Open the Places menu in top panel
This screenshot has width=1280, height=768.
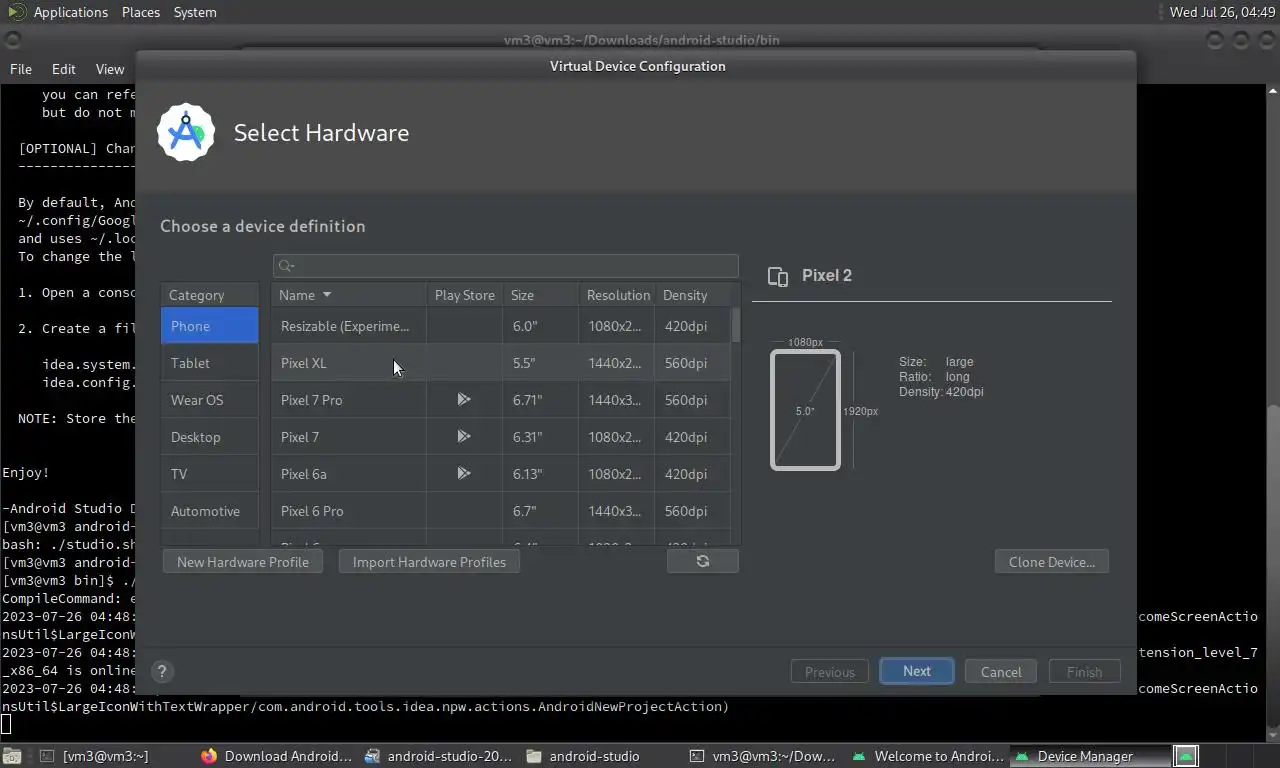point(141,12)
